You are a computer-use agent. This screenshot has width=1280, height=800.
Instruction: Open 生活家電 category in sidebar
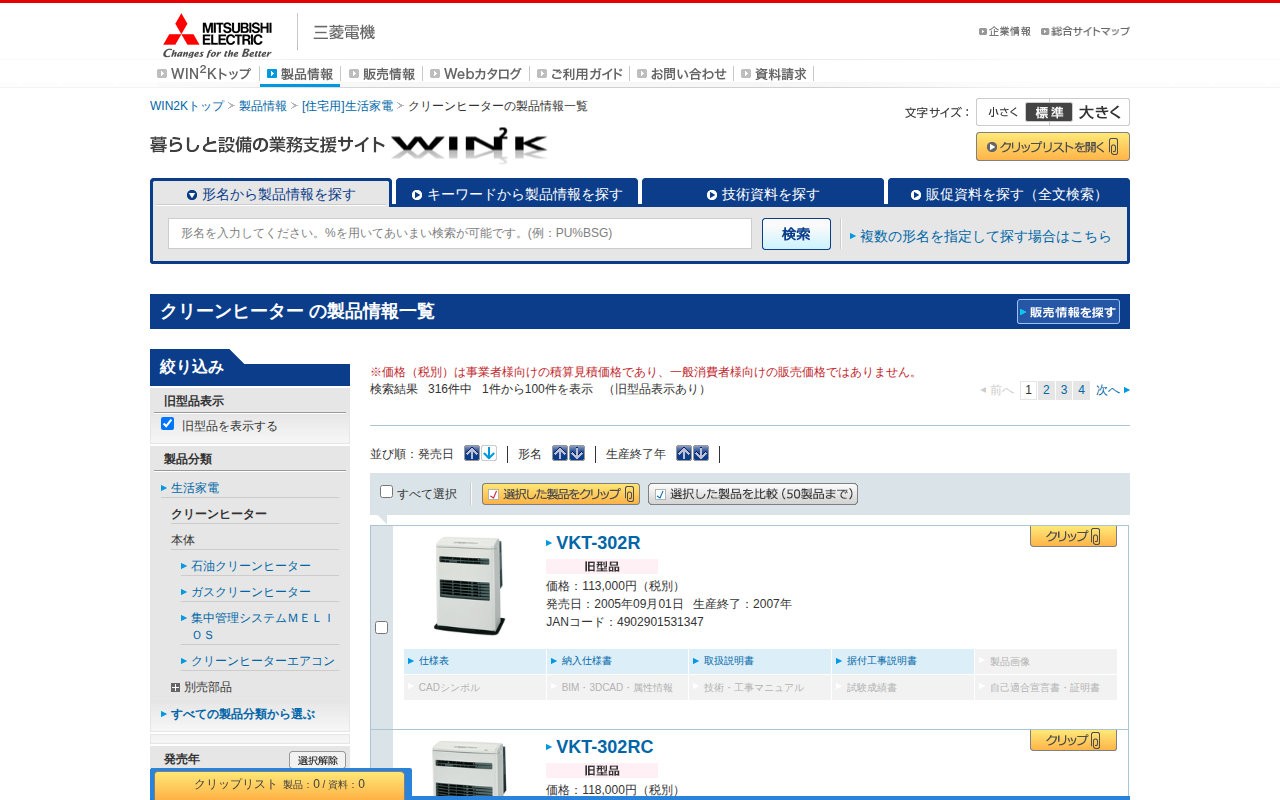[x=195, y=488]
